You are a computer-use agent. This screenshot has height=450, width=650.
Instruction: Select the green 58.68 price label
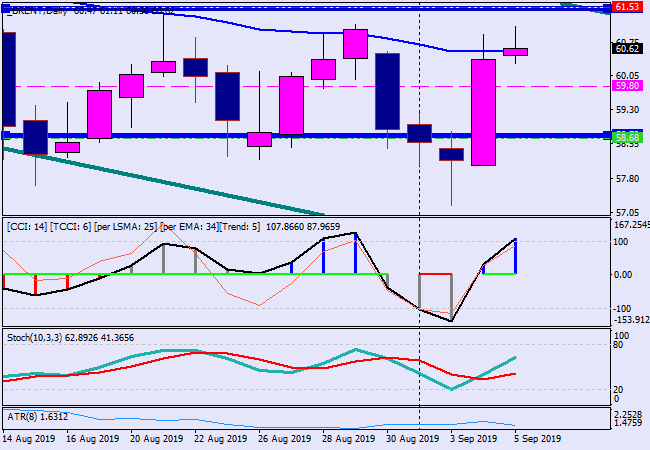point(627,135)
